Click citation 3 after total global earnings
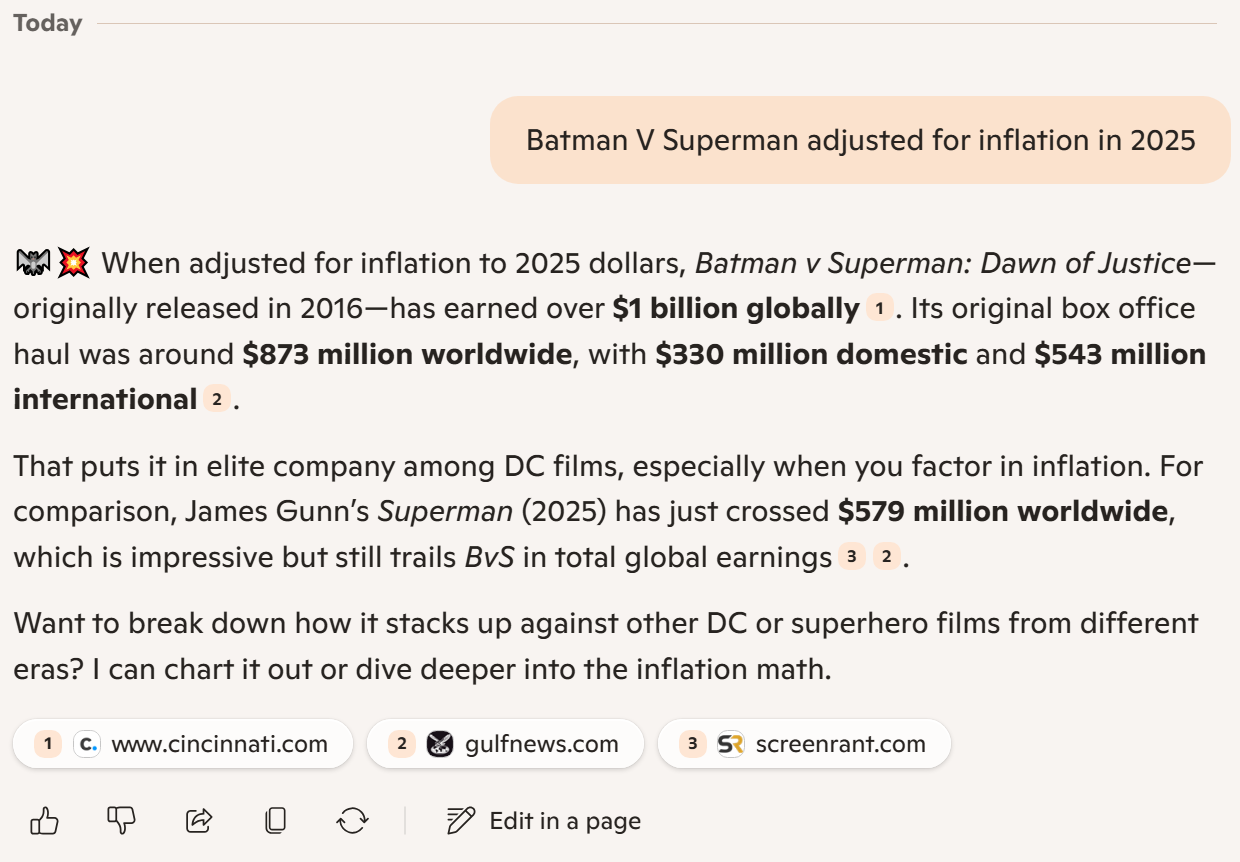 point(851,557)
